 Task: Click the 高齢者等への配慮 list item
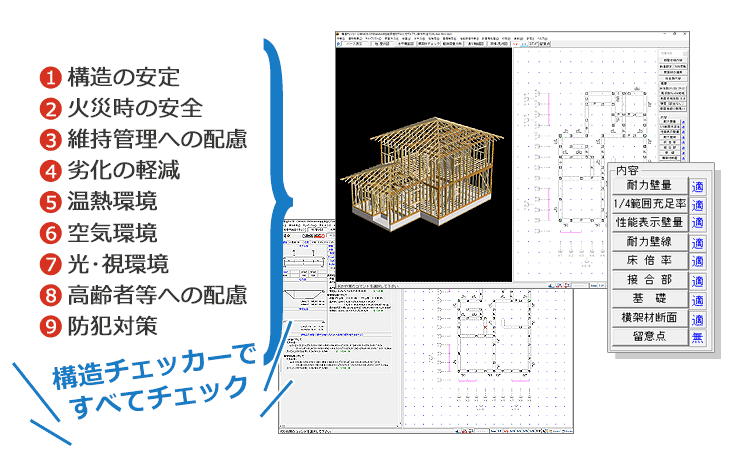(143, 296)
